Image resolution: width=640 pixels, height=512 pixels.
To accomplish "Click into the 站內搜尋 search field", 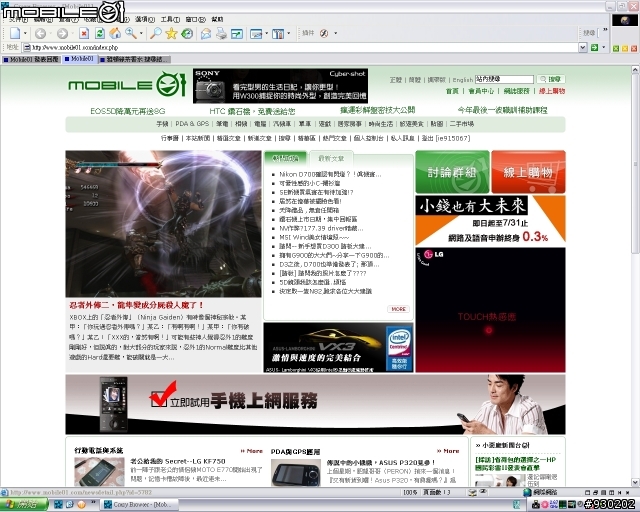I will 504,79.
